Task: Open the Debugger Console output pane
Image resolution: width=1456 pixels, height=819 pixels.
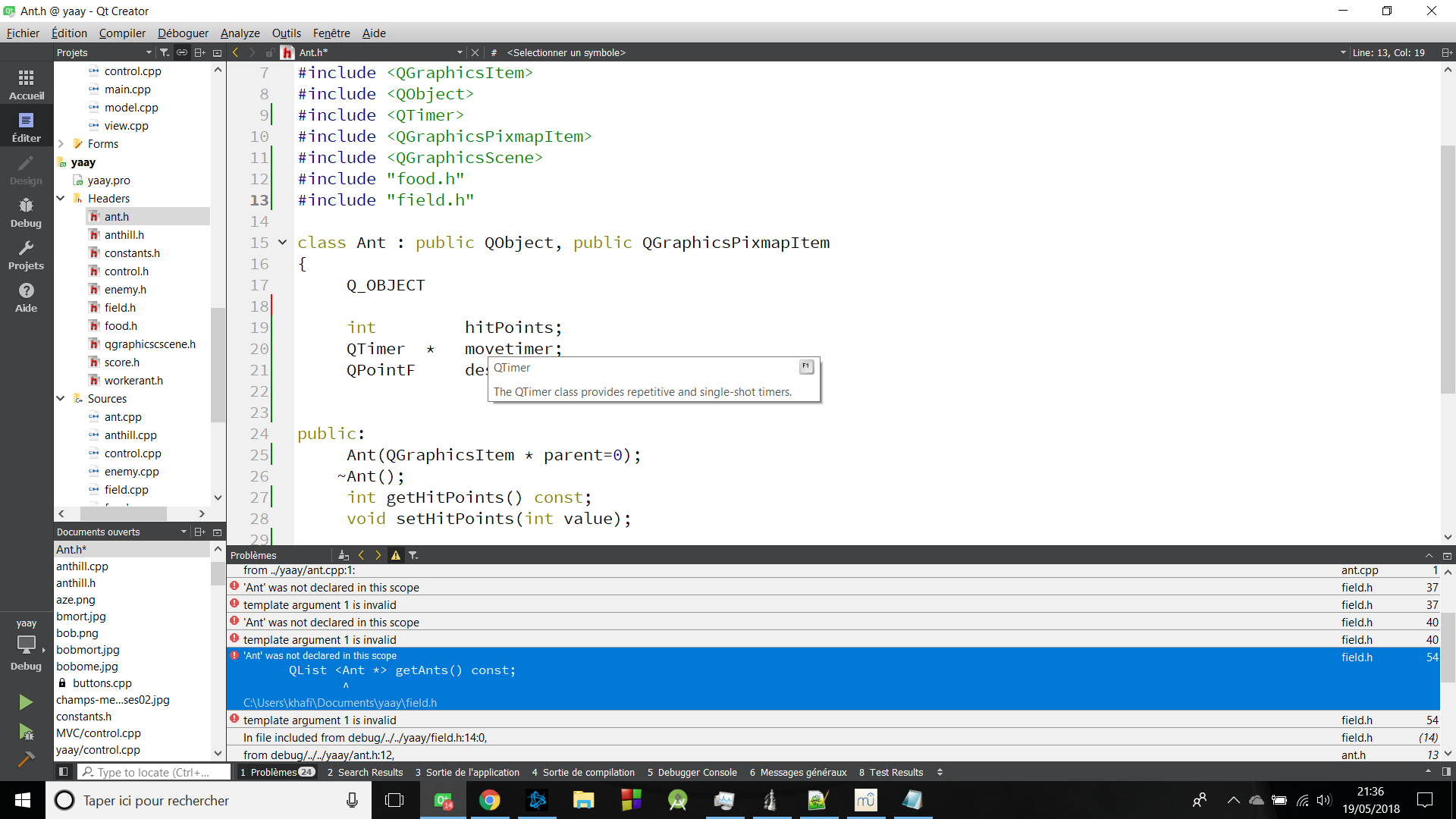Action: [x=692, y=772]
